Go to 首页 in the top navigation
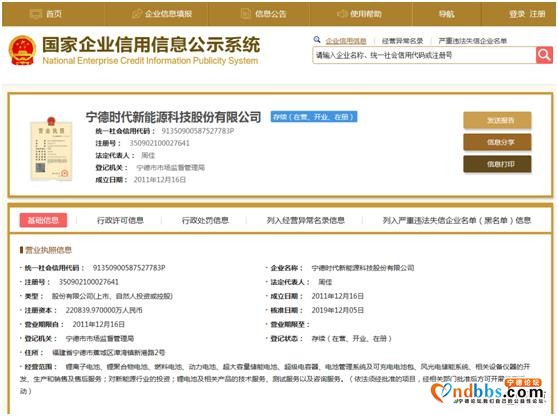 (x=54, y=14)
